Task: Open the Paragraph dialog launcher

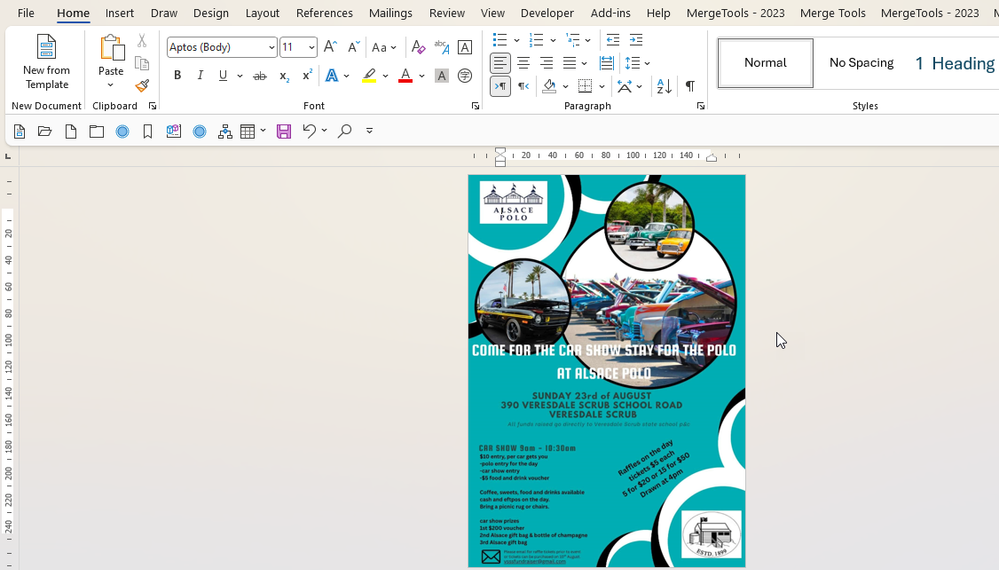Action: point(701,106)
